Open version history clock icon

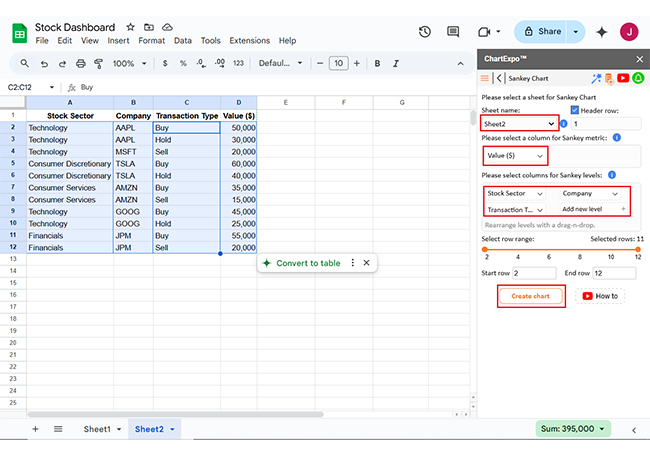424,32
